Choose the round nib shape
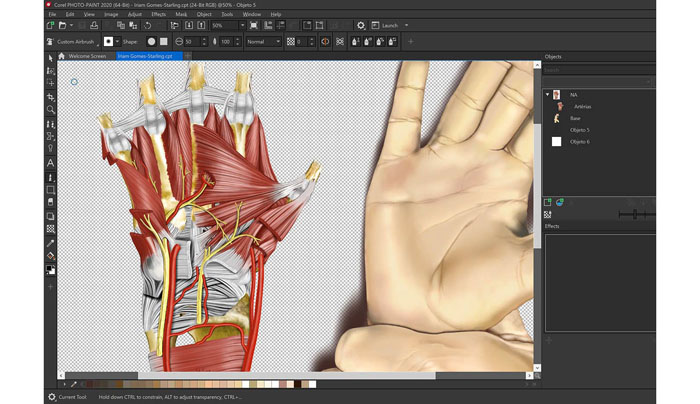Image resolution: width=700 pixels, height=404 pixels. 152,42
